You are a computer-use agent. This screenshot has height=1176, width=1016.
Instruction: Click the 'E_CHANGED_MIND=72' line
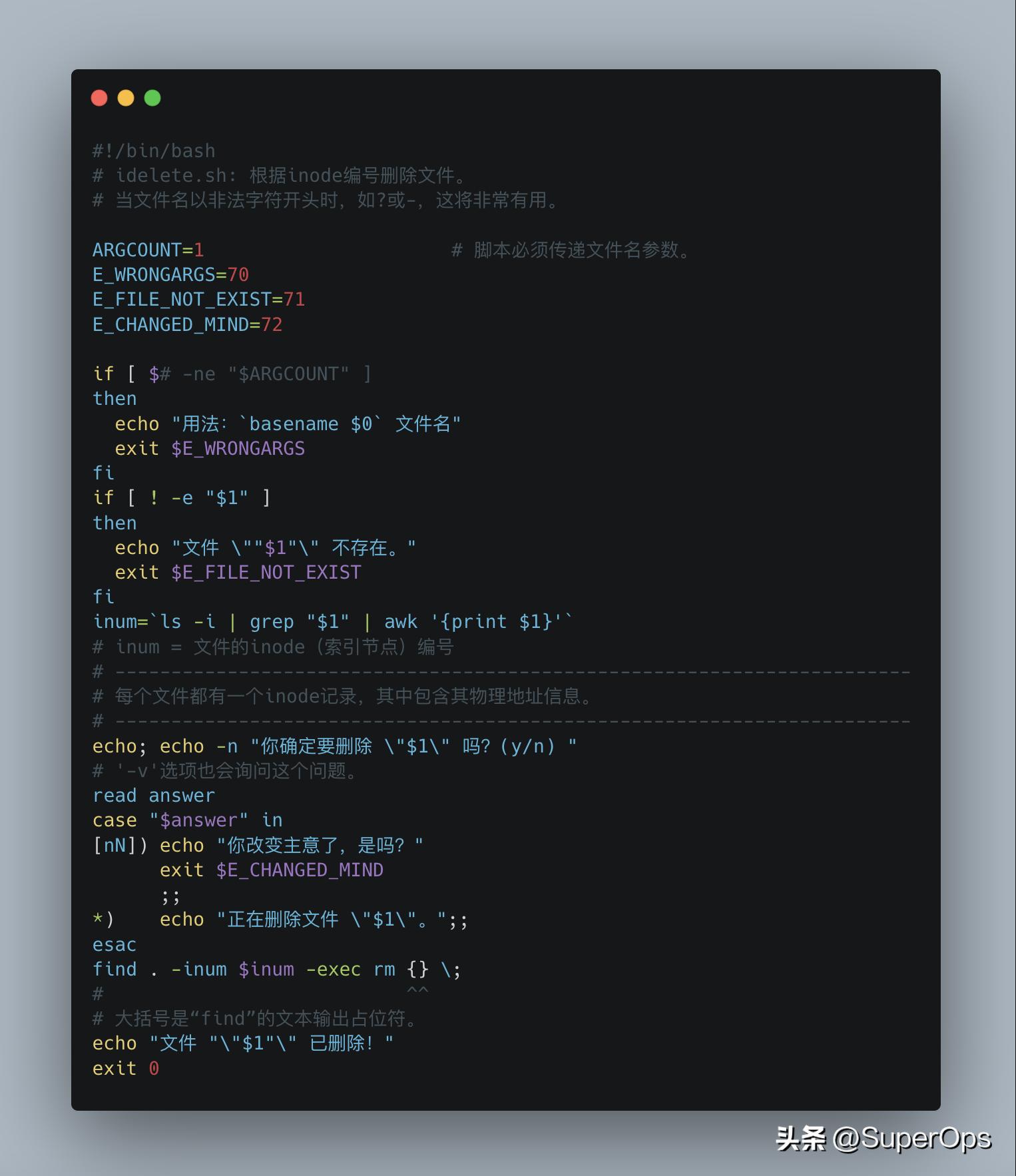click(188, 325)
